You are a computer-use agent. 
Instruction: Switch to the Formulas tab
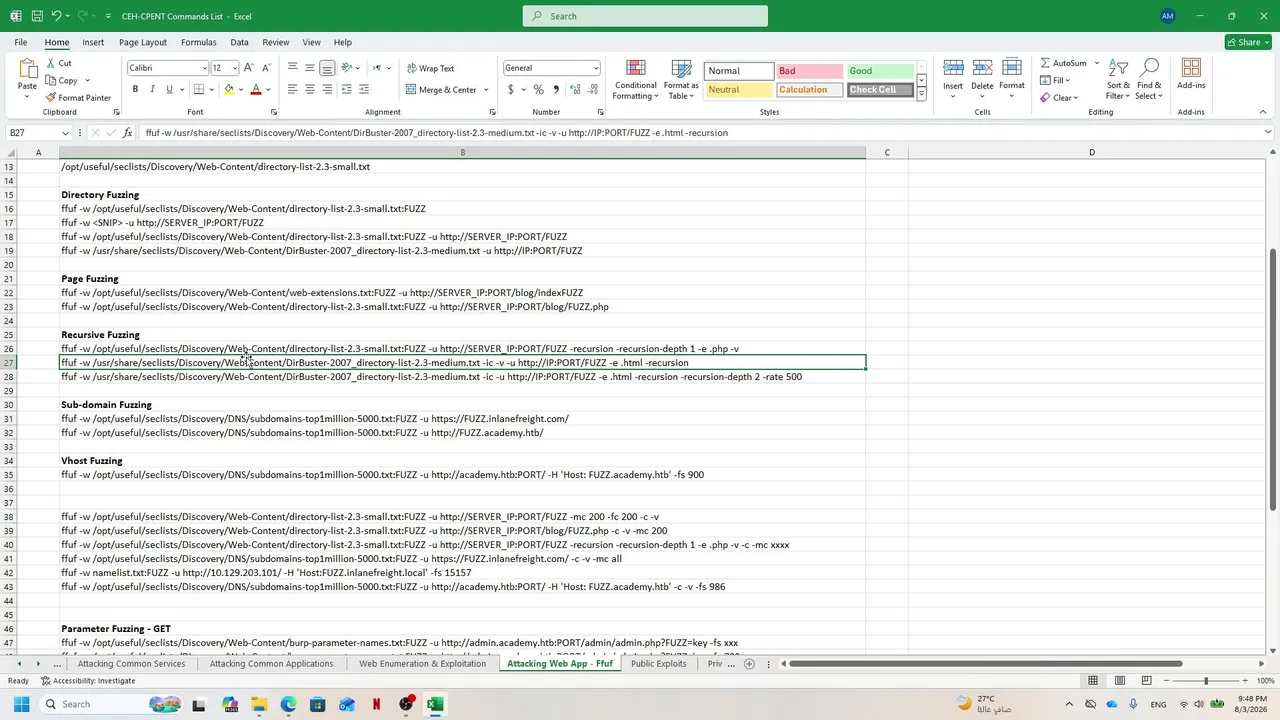tap(198, 42)
